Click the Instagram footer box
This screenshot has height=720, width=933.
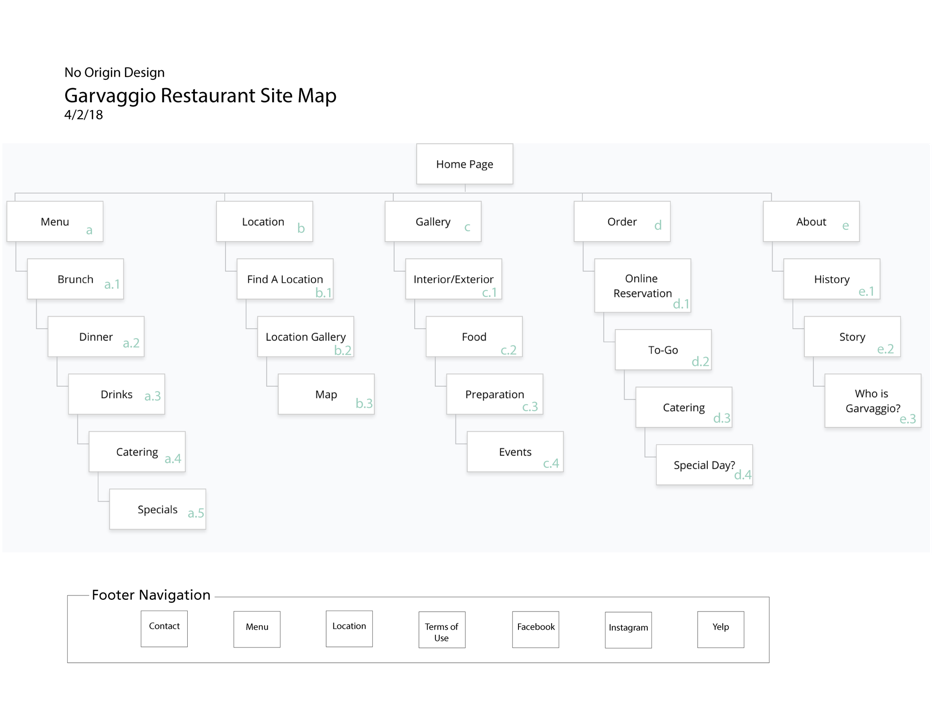[628, 629]
